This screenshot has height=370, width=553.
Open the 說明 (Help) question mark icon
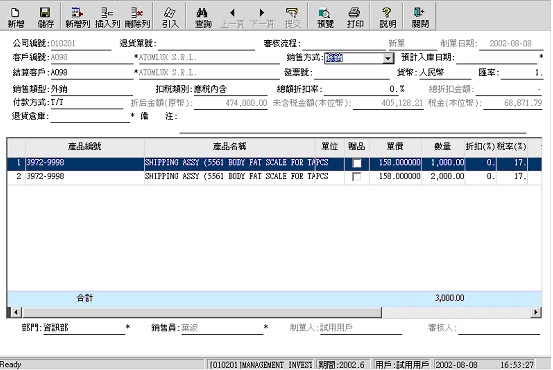(x=387, y=16)
